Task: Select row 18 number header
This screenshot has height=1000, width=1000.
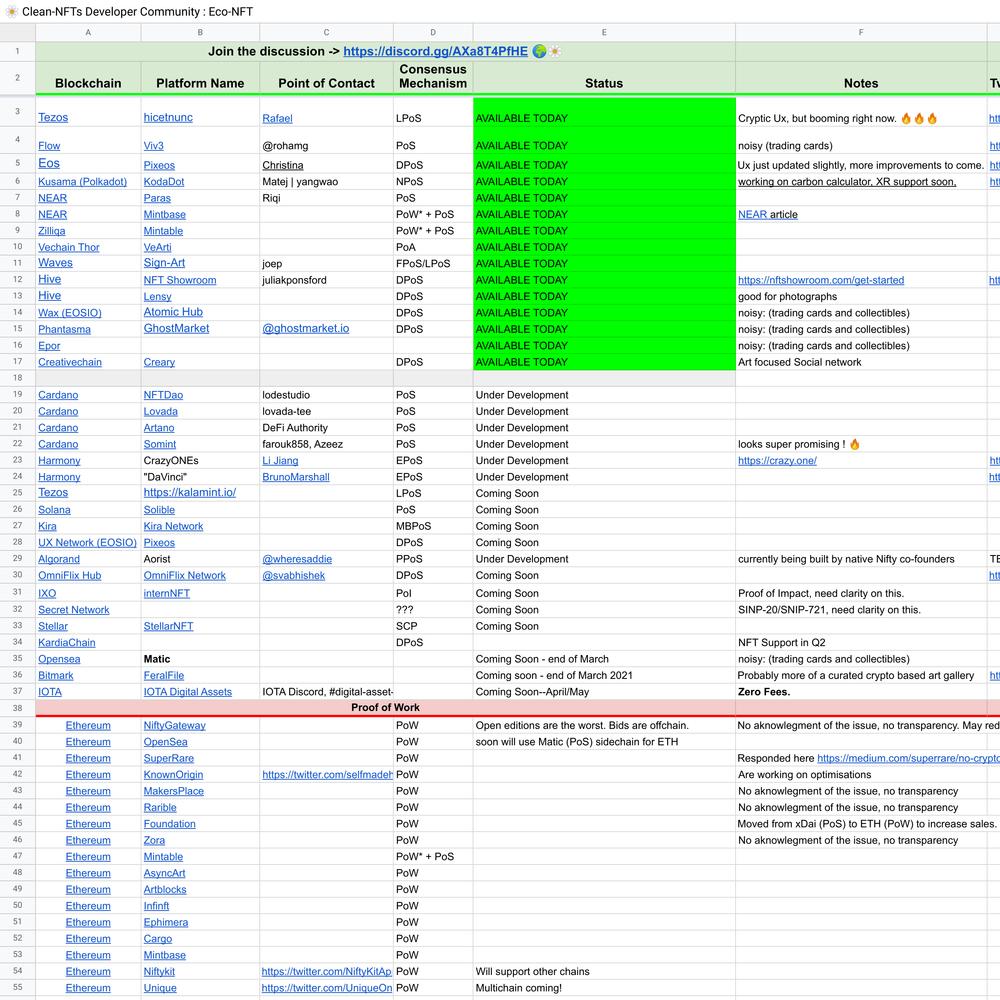Action: coord(17,378)
